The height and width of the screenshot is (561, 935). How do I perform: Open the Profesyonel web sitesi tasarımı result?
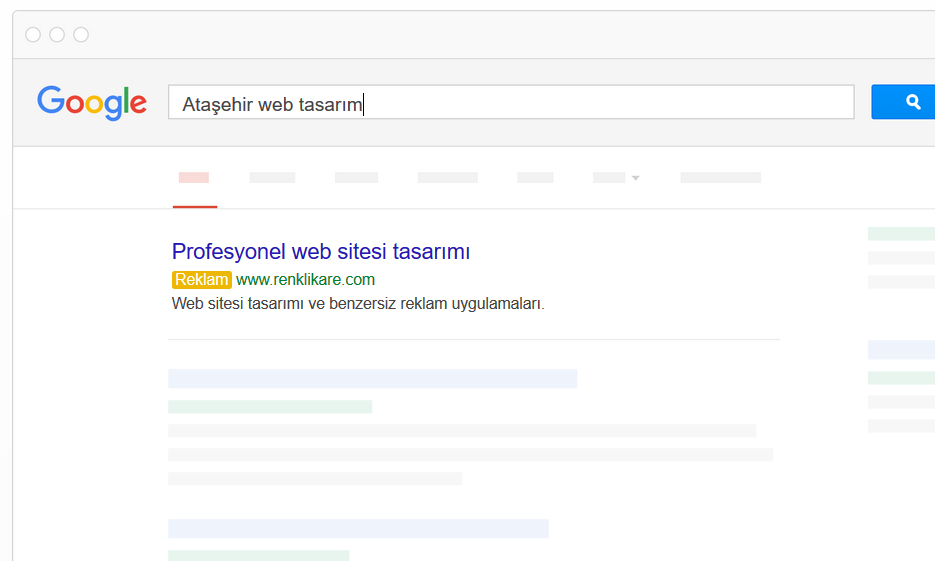coord(321,252)
